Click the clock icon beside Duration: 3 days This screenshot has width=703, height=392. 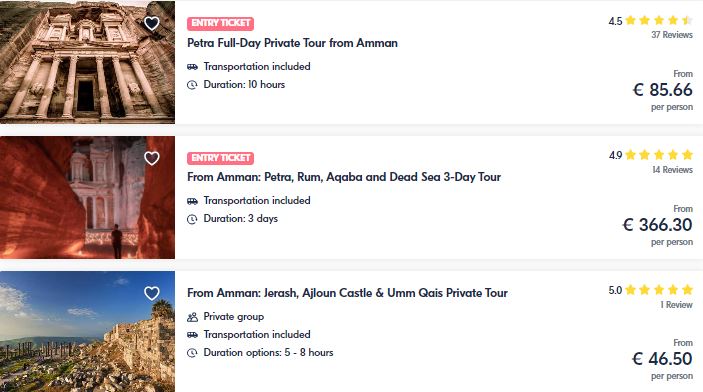pyautogui.click(x=192, y=219)
